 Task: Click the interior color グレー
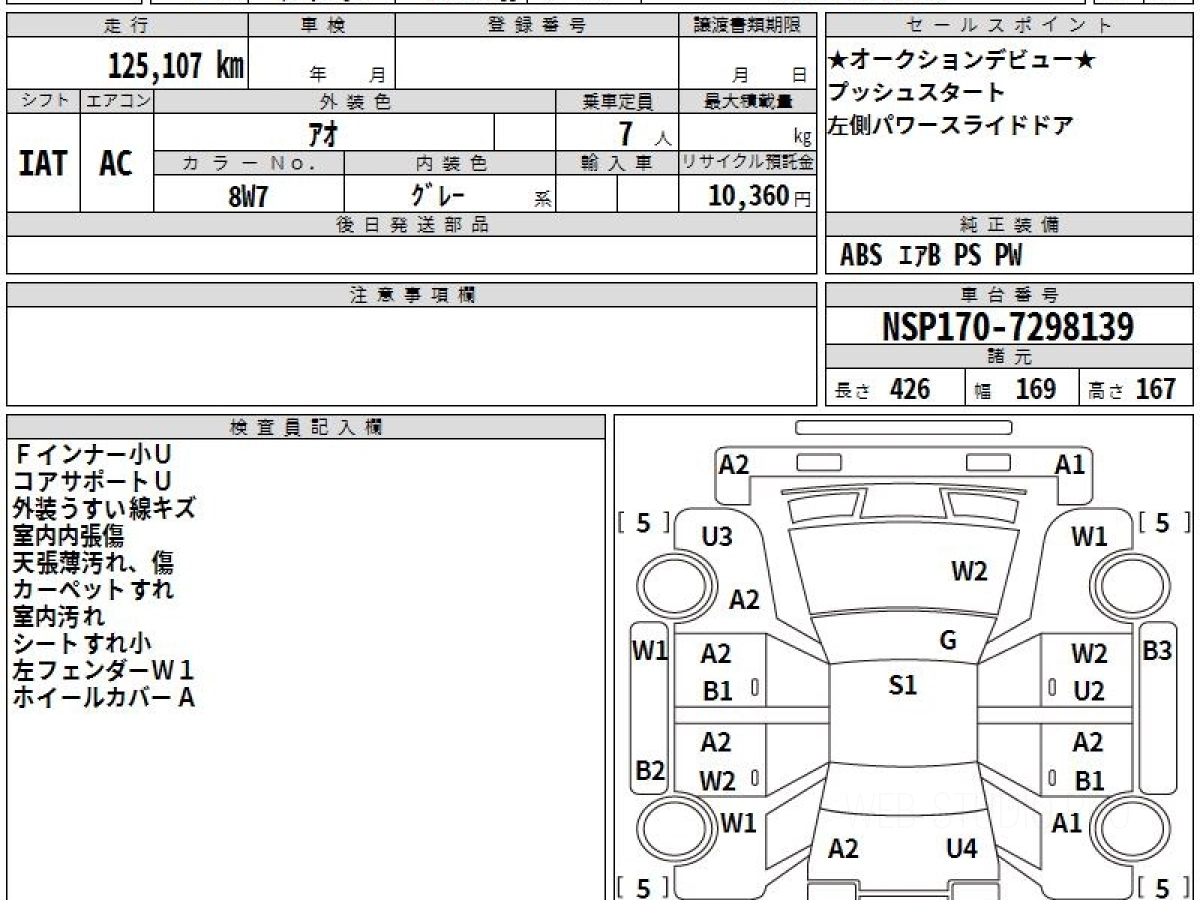[439, 194]
